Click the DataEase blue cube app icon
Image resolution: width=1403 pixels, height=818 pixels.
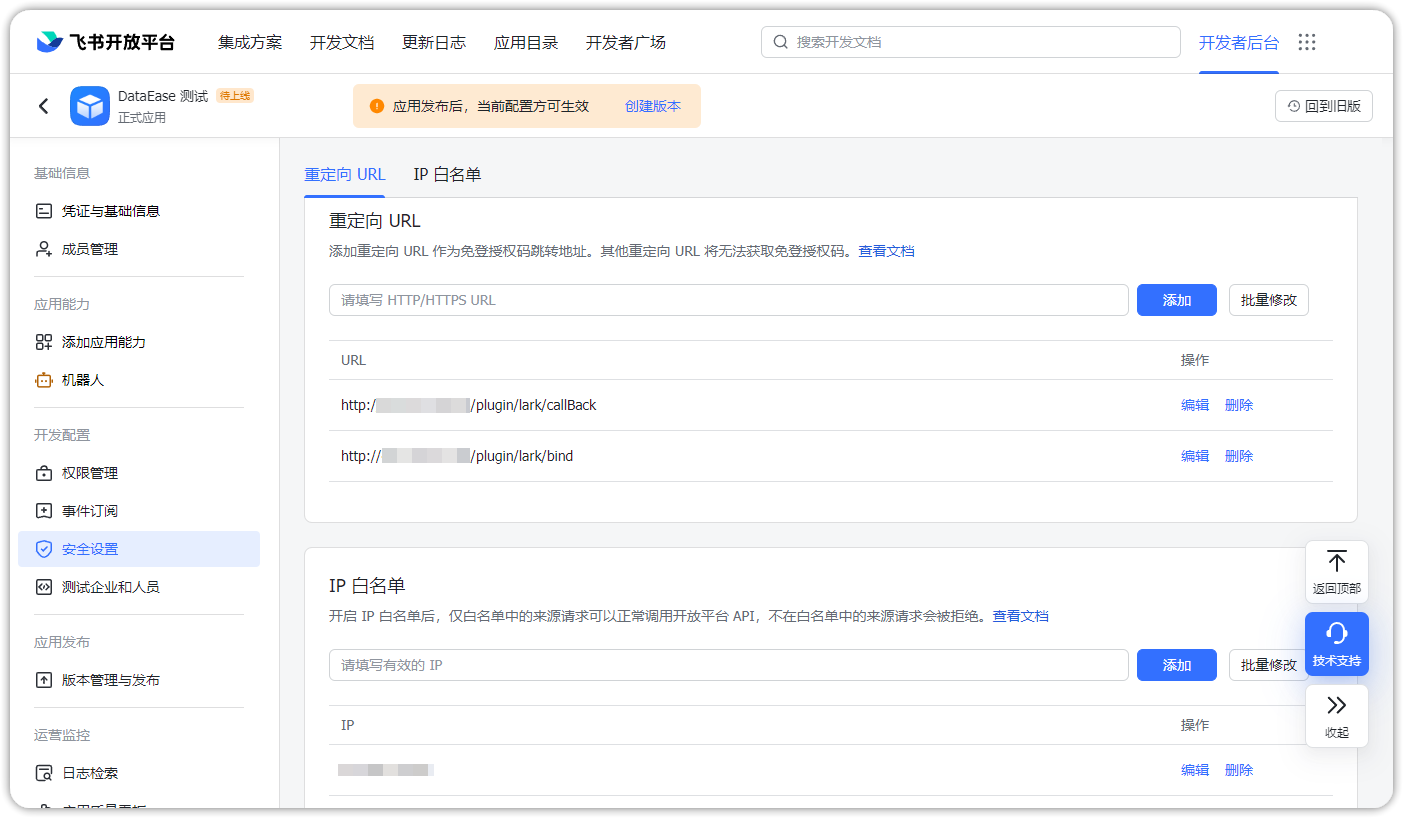90,106
